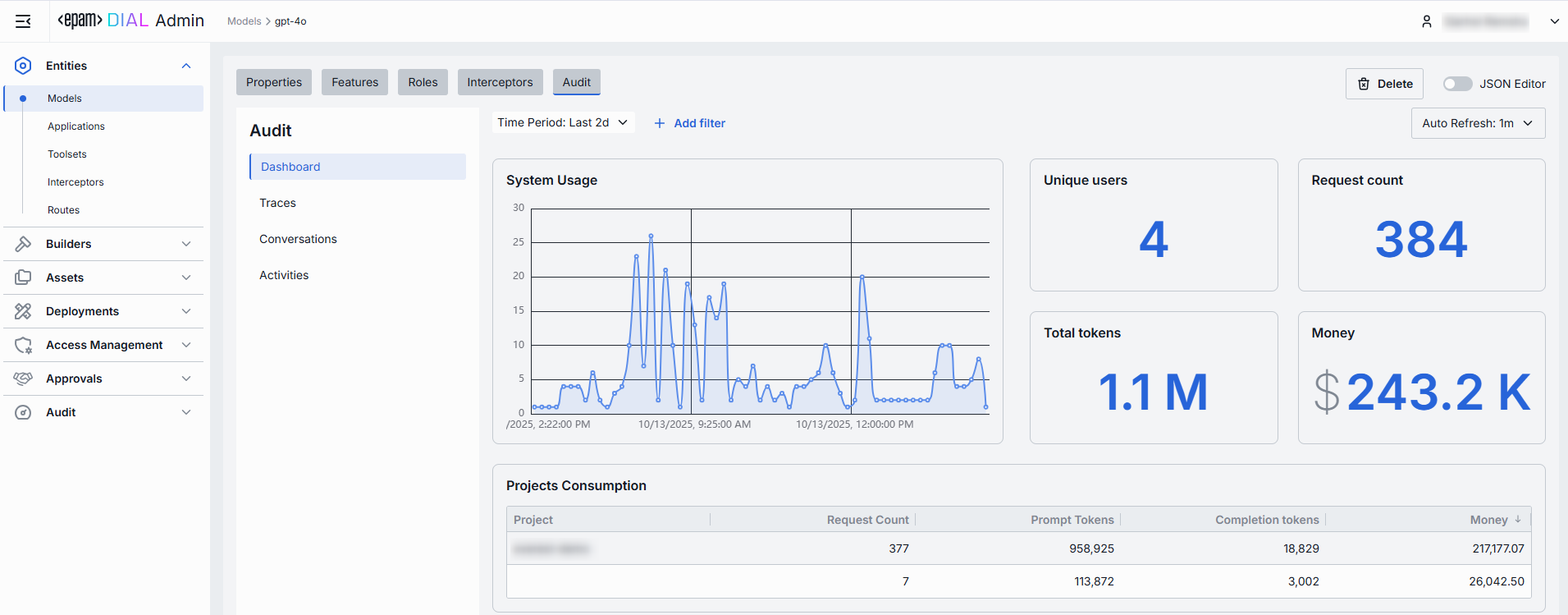This screenshot has width=1568, height=615.
Task: Click the user profile icon
Action: 1427,21
